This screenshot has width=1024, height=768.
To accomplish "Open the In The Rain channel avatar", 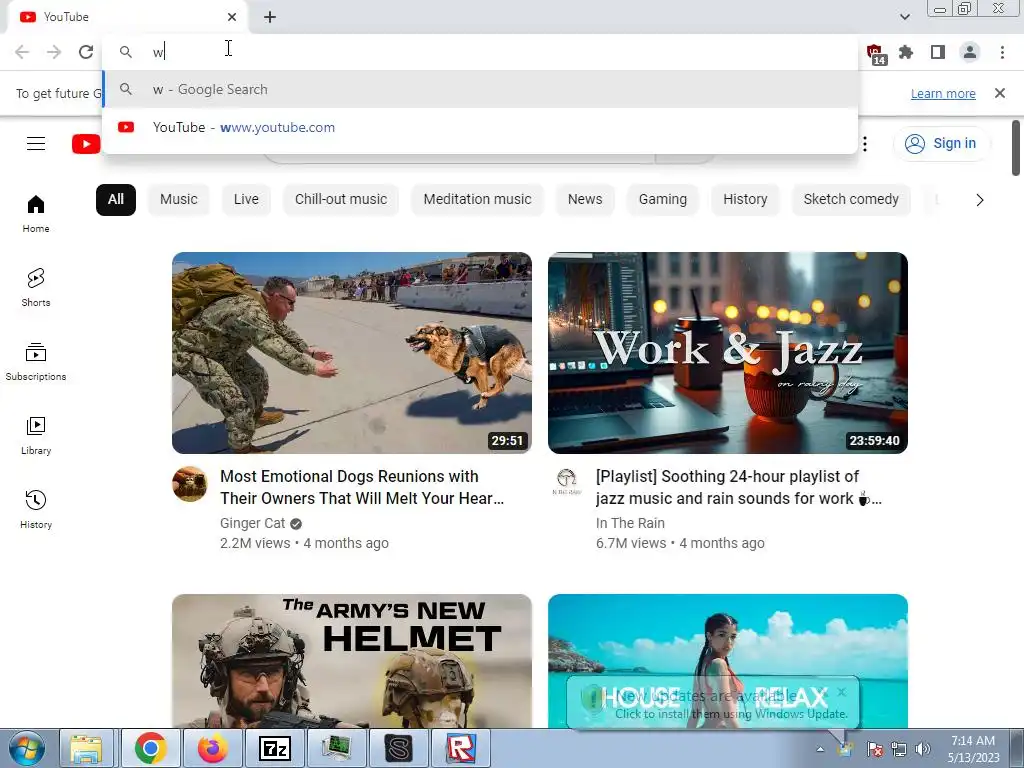I will [566, 483].
